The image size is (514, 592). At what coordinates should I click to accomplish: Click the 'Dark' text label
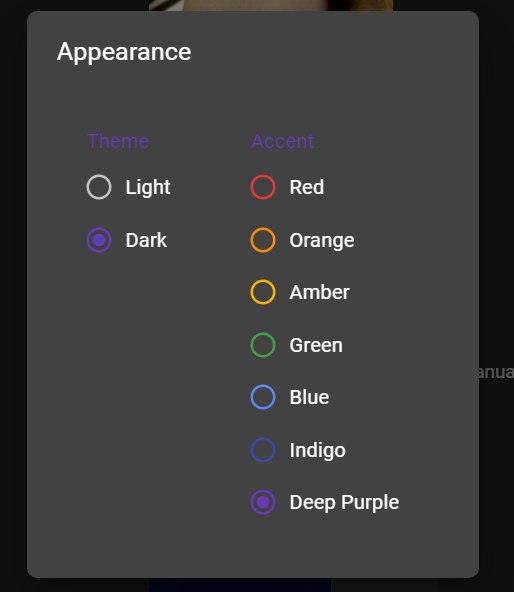[146, 240]
